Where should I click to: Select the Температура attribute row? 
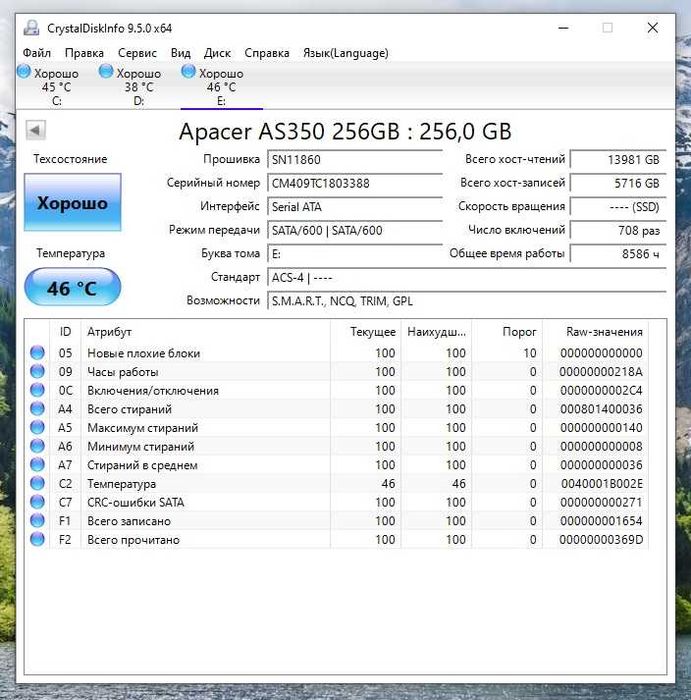[x=337, y=483]
